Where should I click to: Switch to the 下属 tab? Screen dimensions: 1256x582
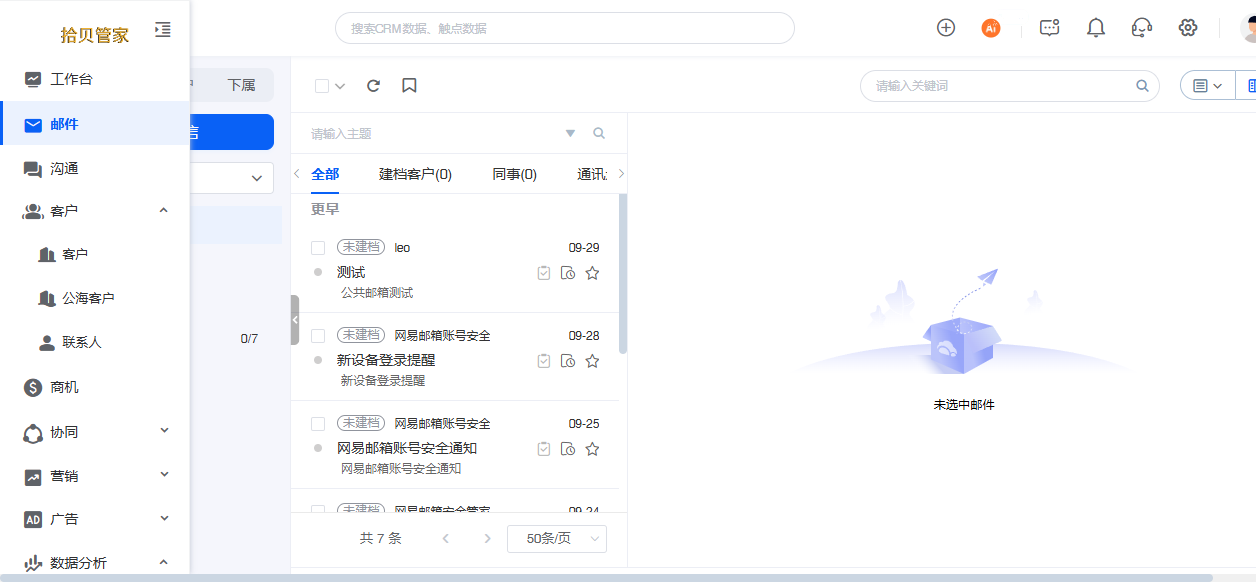point(241,85)
